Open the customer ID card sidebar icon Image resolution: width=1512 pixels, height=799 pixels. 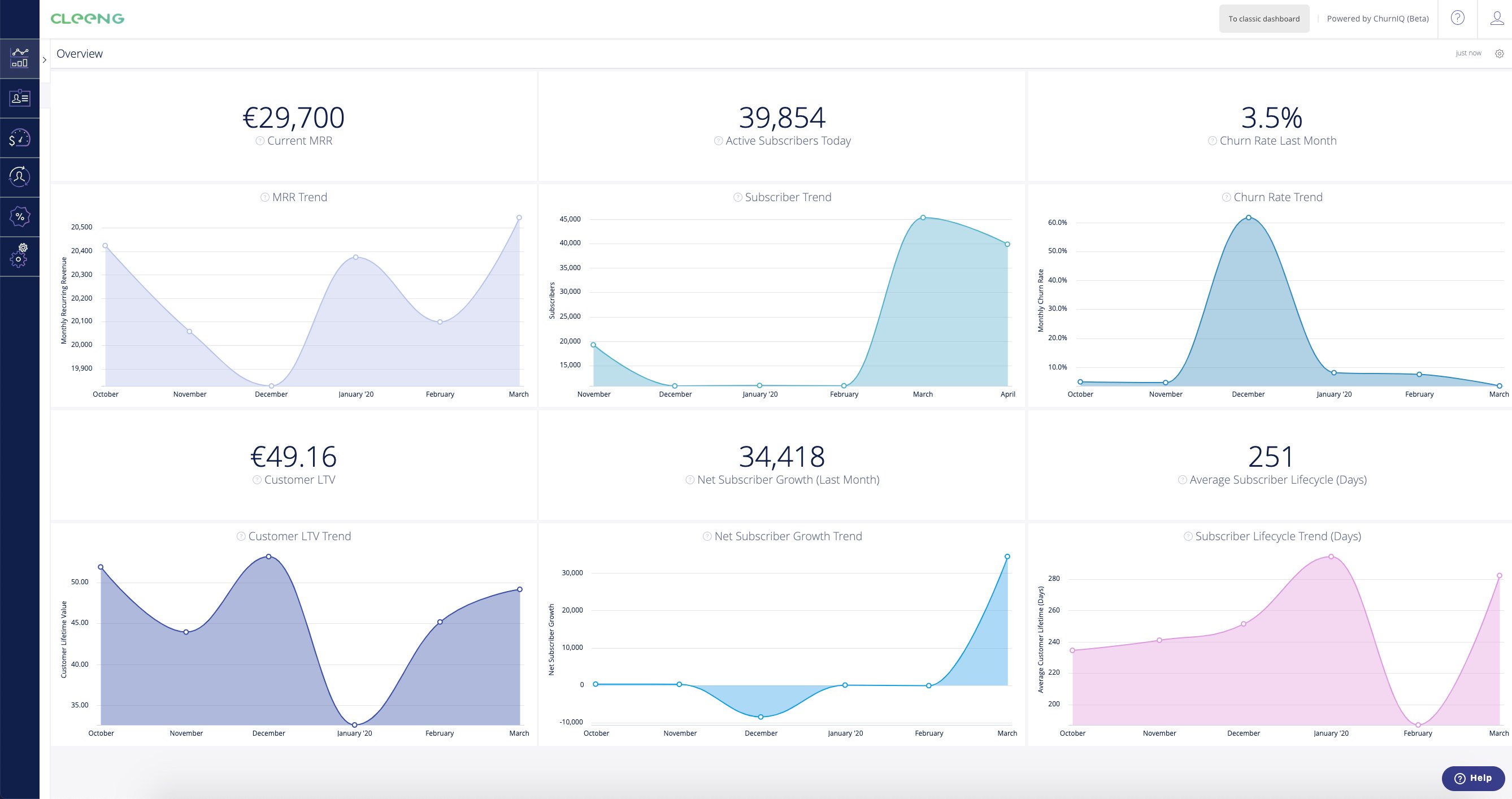(x=19, y=98)
